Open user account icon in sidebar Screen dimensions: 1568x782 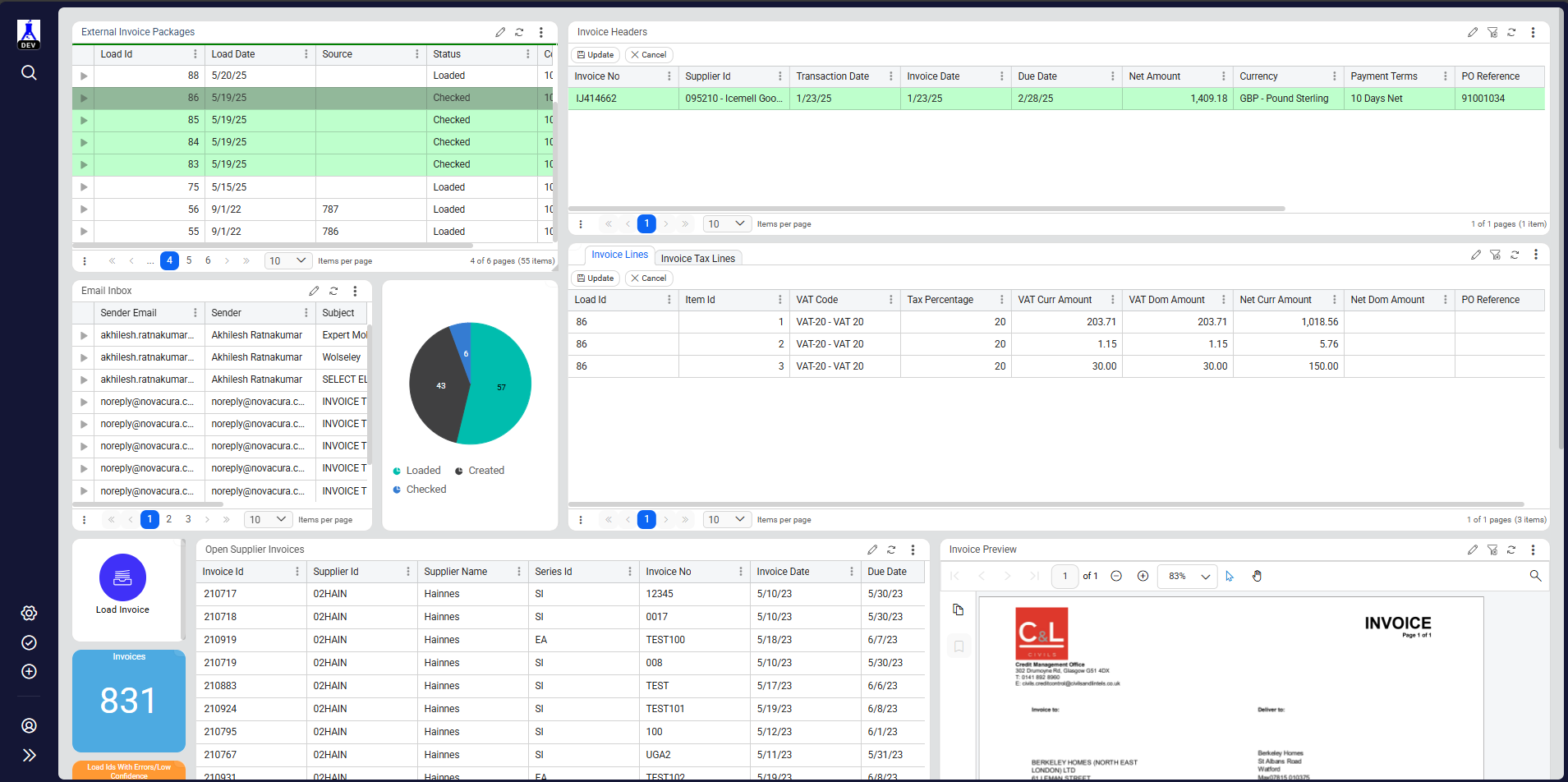click(x=29, y=725)
